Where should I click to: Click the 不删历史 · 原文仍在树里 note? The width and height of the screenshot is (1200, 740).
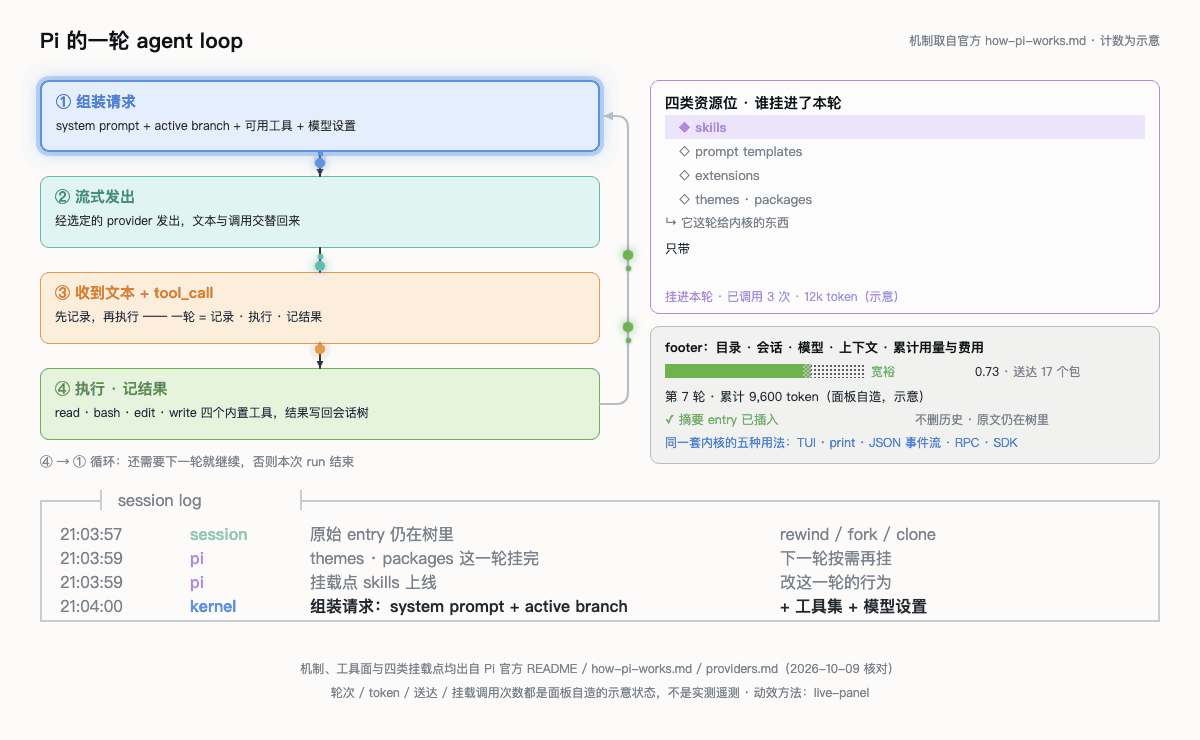(x=982, y=420)
